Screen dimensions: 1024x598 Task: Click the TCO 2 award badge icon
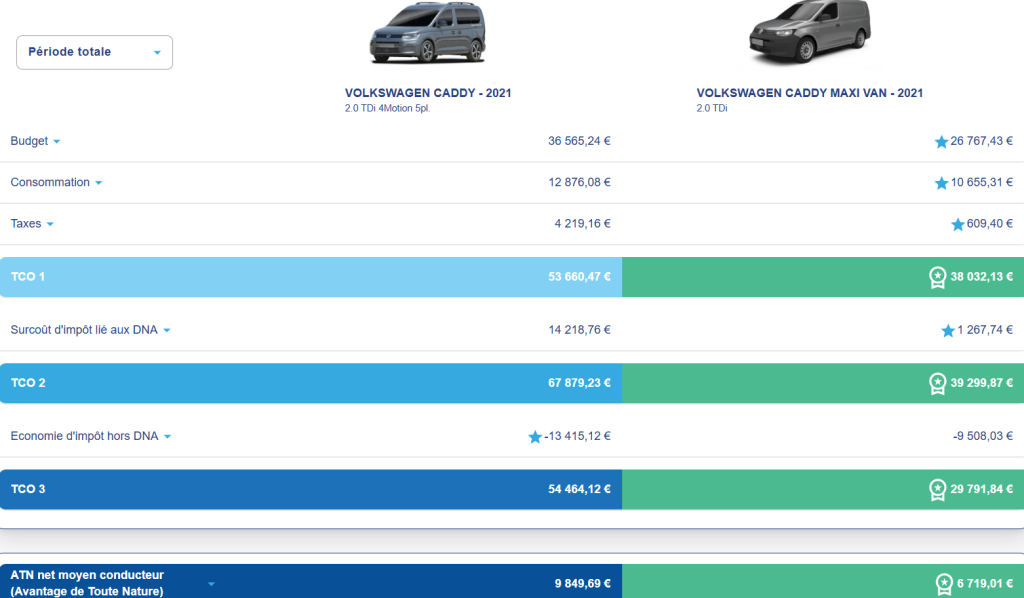point(937,383)
